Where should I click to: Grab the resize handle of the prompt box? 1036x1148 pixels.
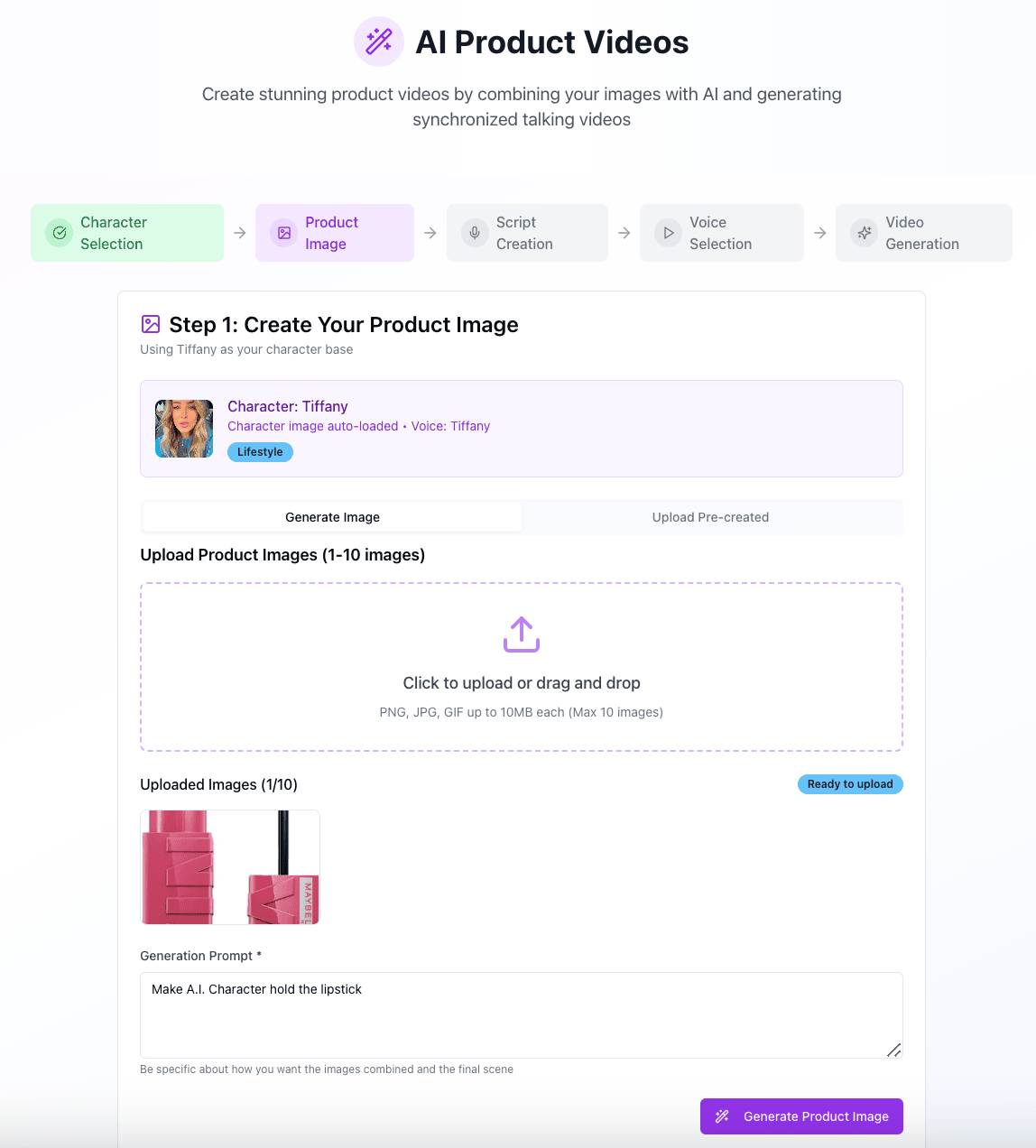[893, 1050]
